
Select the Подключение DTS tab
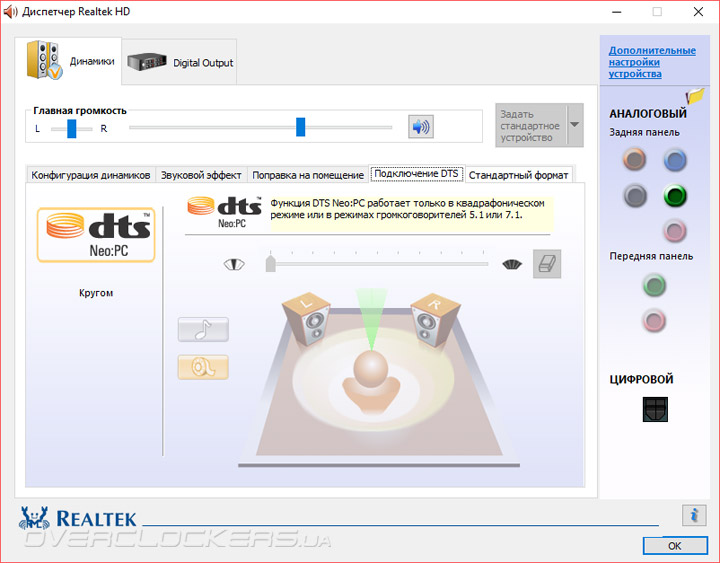coord(416,174)
